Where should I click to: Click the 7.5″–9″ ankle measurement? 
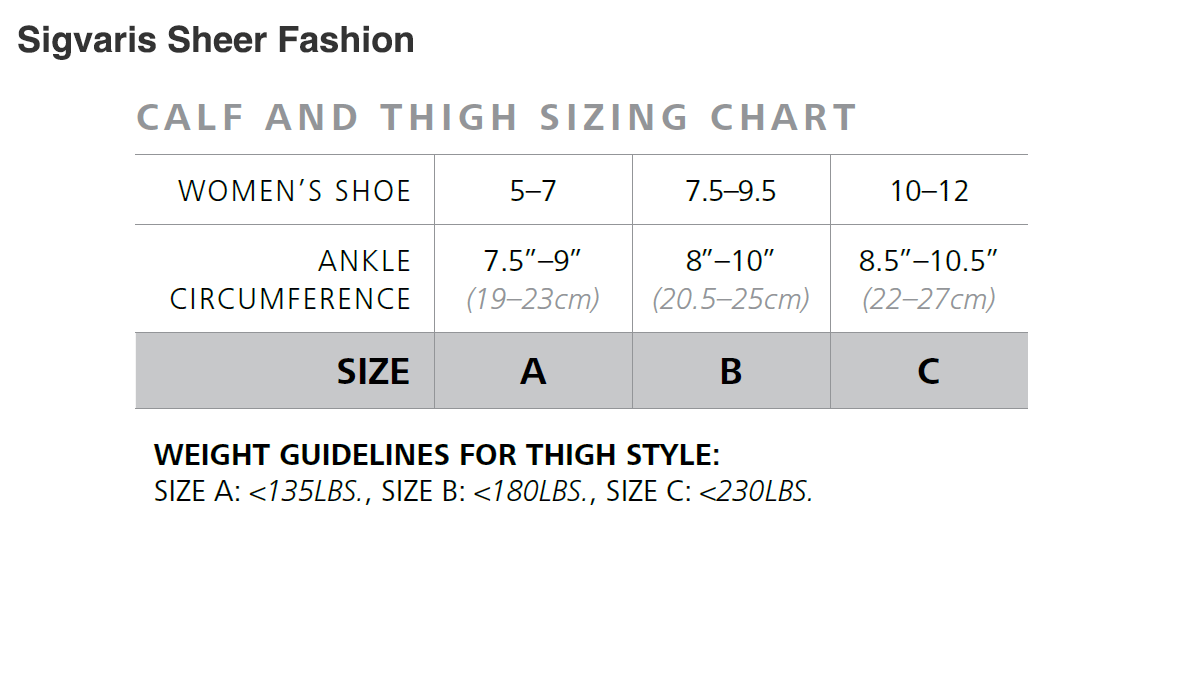coord(533,261)
